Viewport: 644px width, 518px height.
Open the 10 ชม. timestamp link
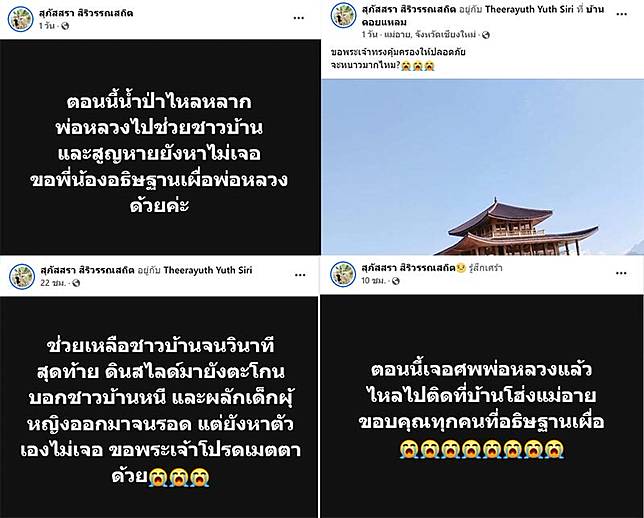373,281
